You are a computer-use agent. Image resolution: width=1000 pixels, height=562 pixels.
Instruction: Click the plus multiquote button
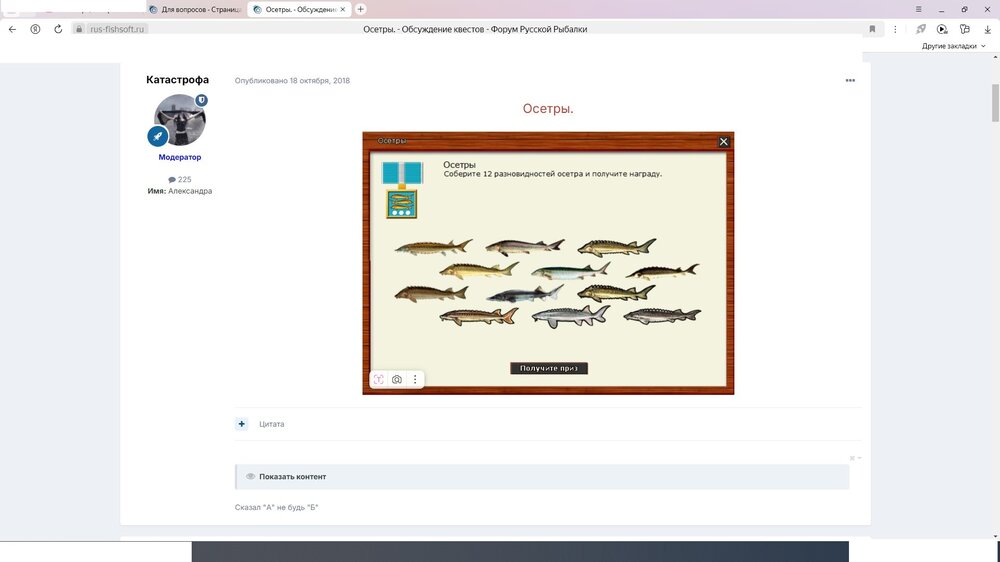pos(242,424)
